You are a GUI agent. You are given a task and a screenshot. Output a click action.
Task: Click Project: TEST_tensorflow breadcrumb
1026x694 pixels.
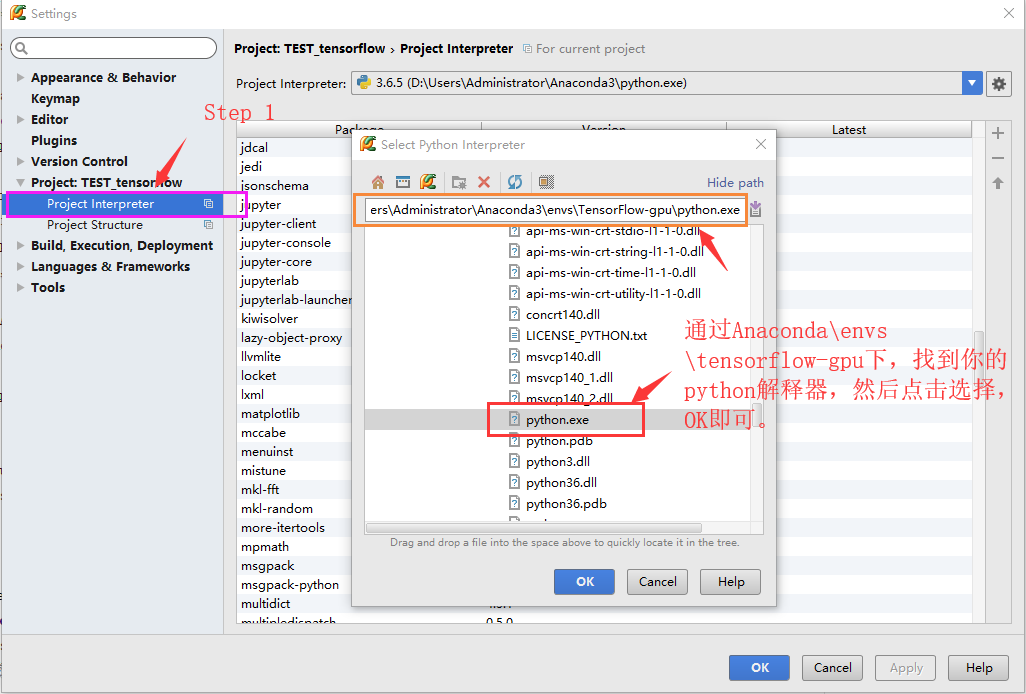(x=310, y=49)
